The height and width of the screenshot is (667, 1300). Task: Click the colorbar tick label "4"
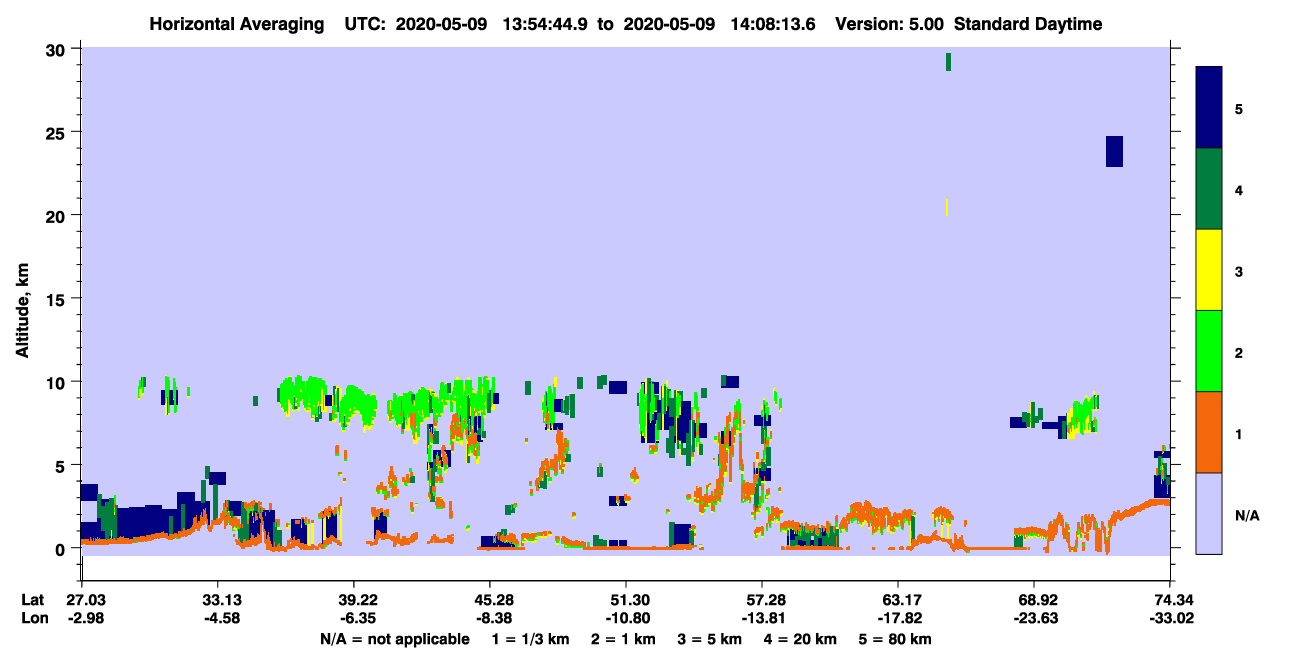pyautogui.click(x=1239, y=190)
